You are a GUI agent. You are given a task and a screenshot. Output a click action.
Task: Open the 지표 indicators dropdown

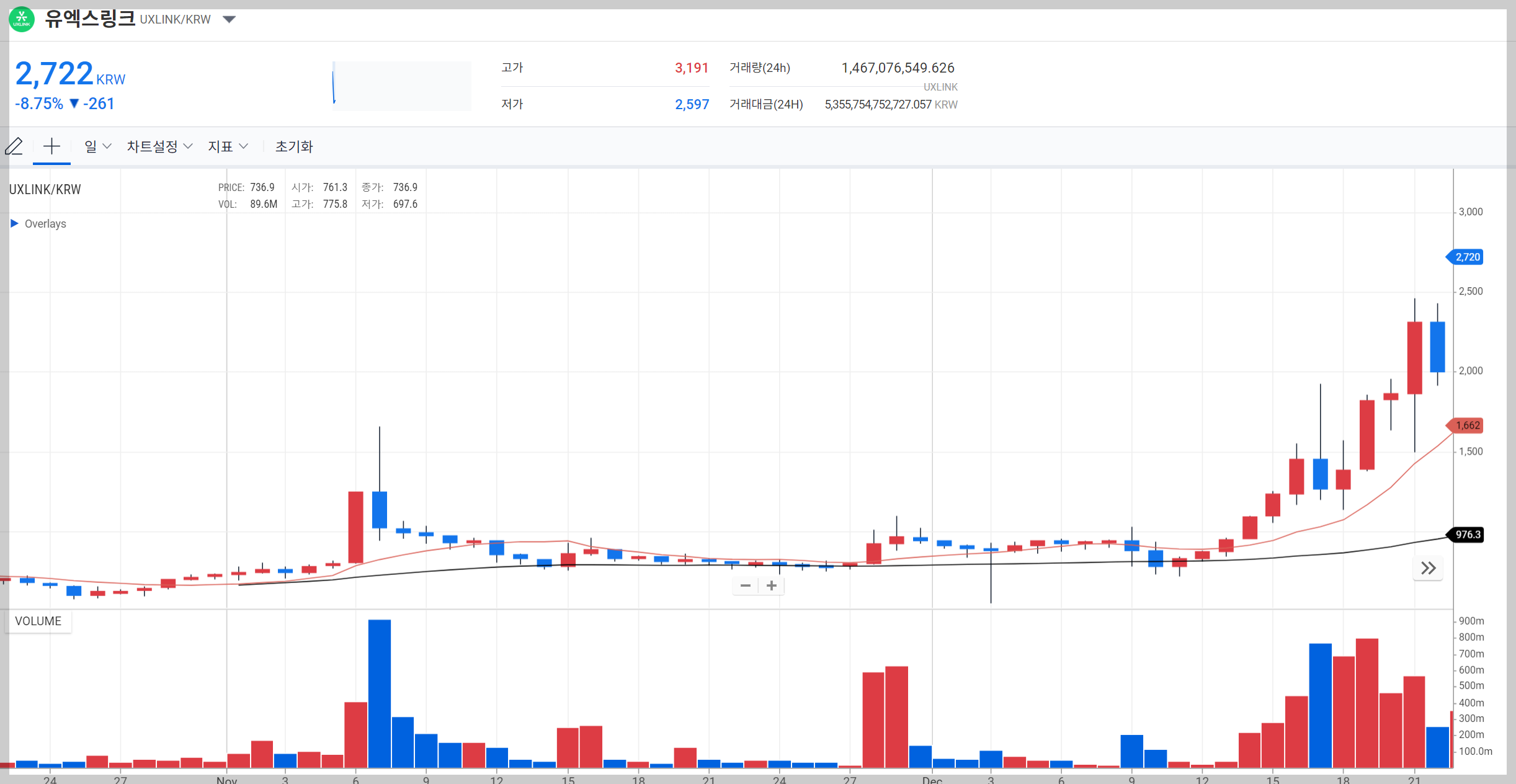(x=228, y=146)
